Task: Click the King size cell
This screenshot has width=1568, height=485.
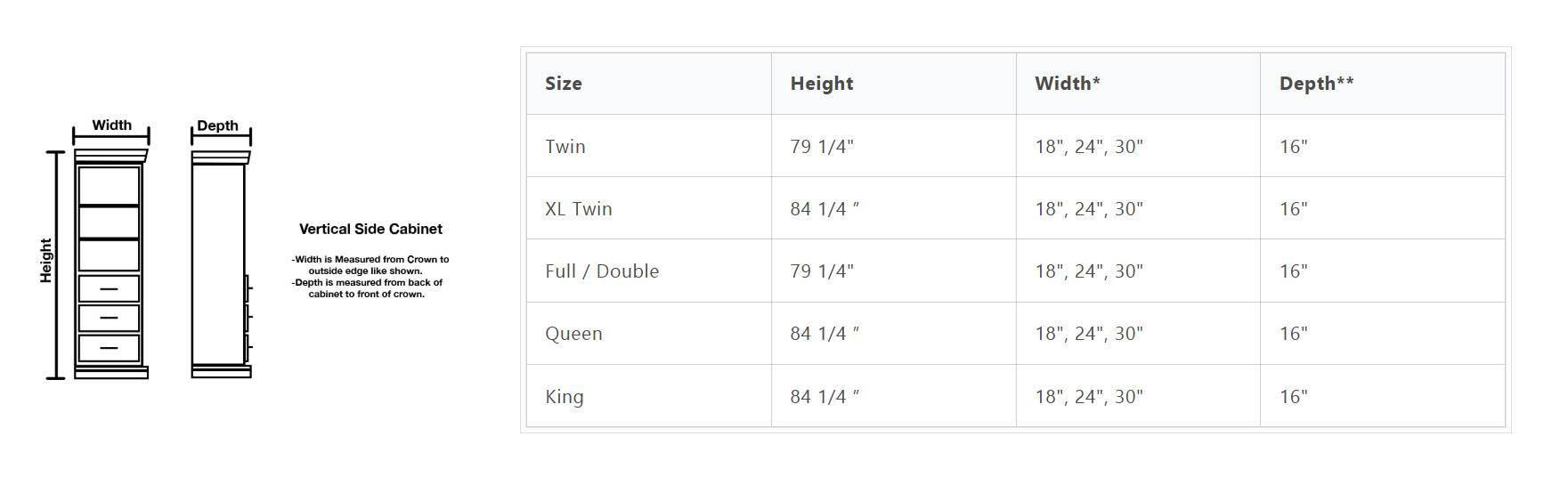Action: click(x=565, y=397)
